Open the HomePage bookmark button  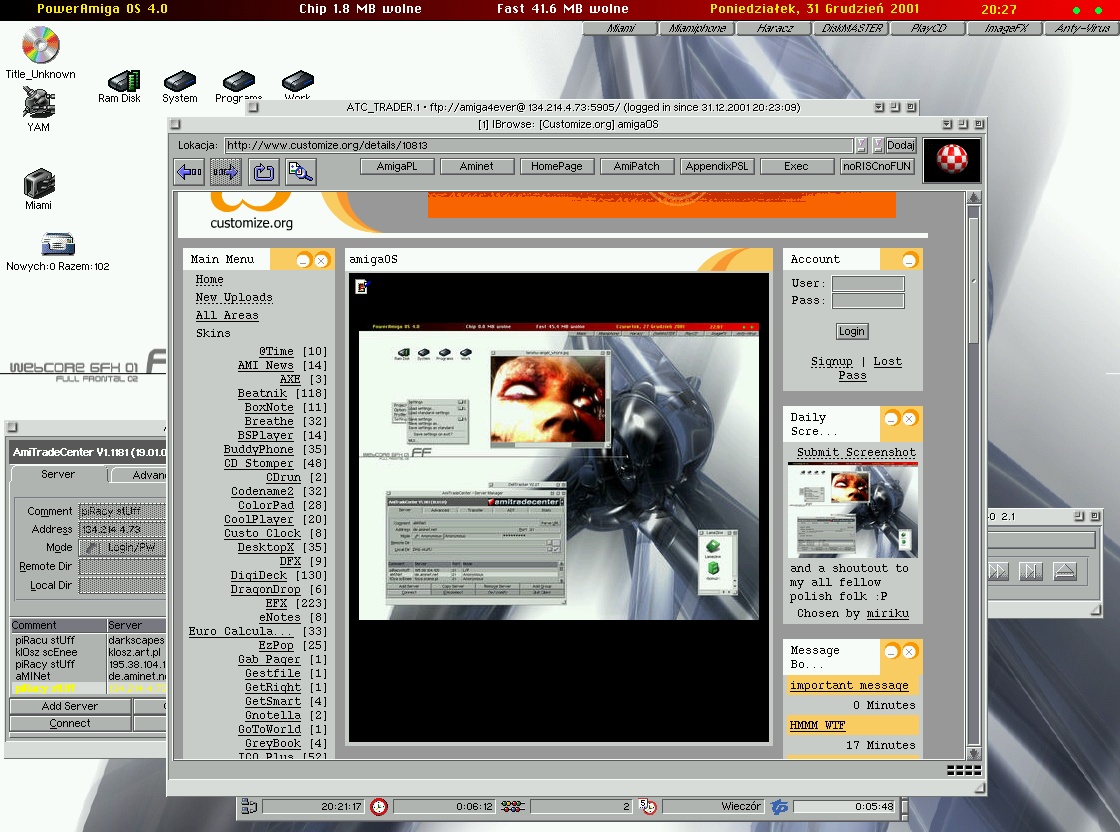556,166
